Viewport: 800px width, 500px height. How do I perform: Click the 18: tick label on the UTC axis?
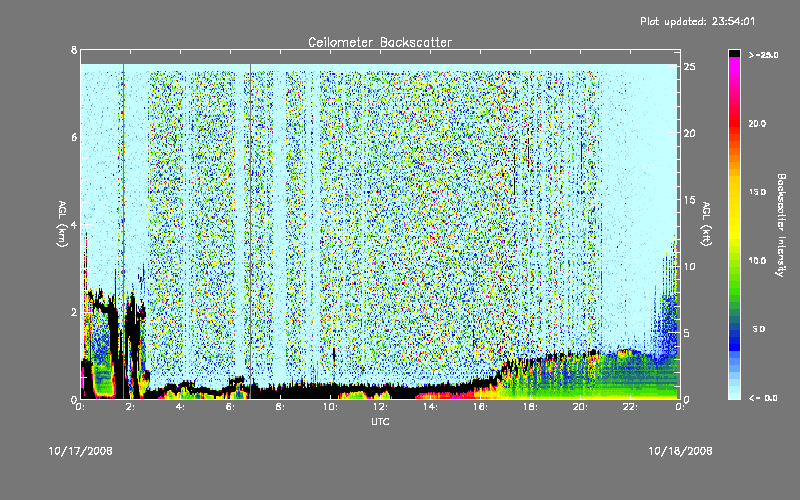530,407
